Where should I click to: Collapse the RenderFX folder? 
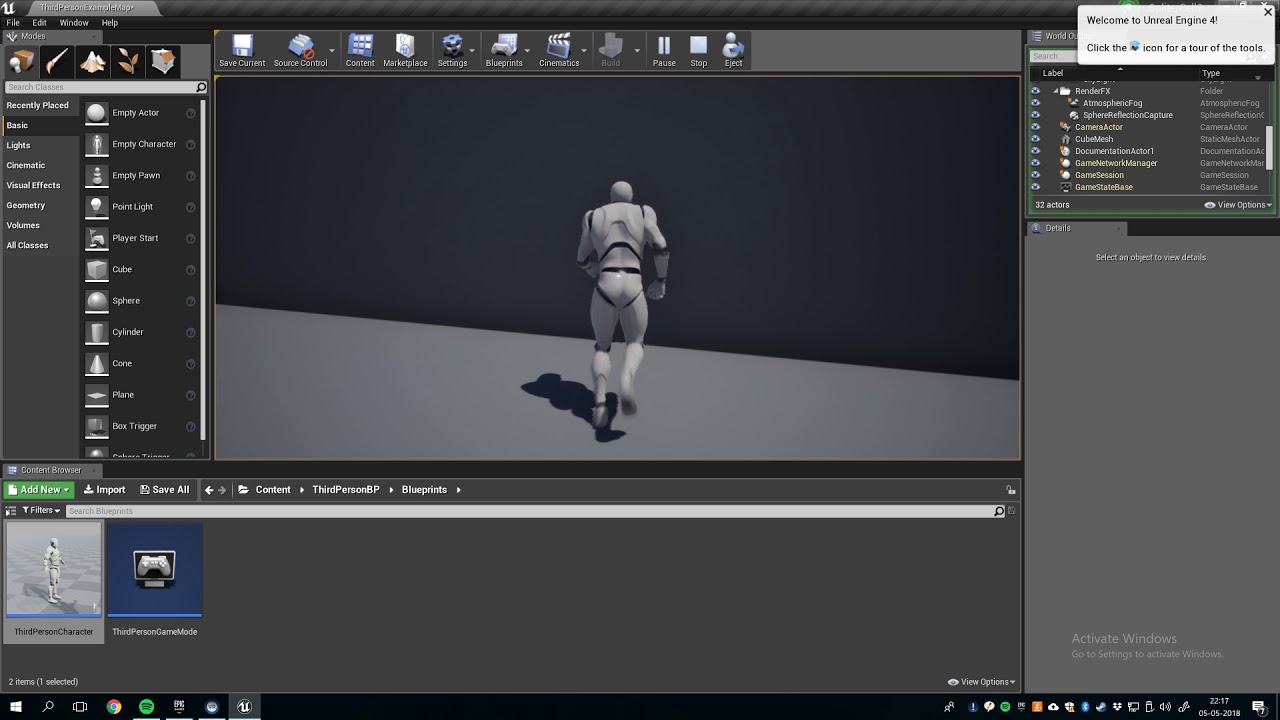1056,91
